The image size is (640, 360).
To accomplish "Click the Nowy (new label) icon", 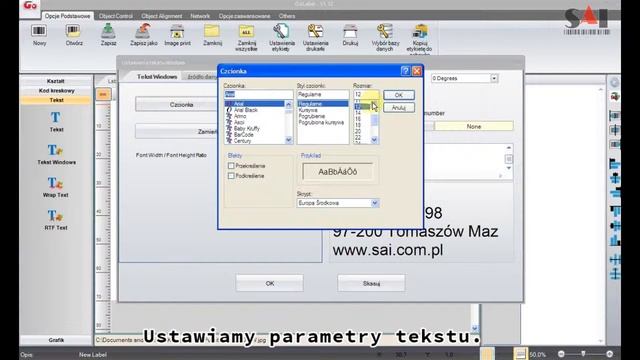I will coord(39,31).
